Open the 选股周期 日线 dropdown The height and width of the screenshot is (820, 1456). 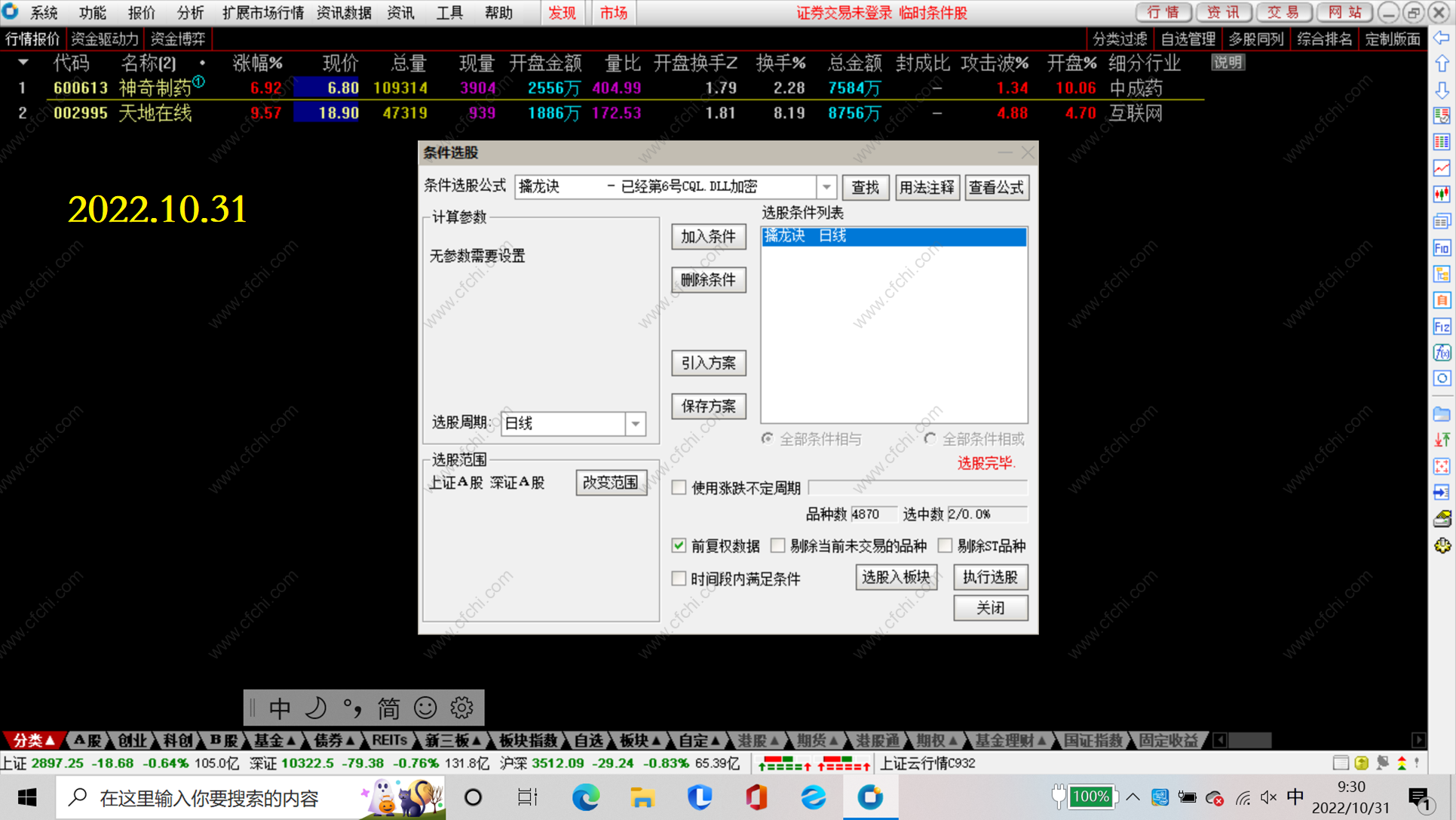(636, 424)
